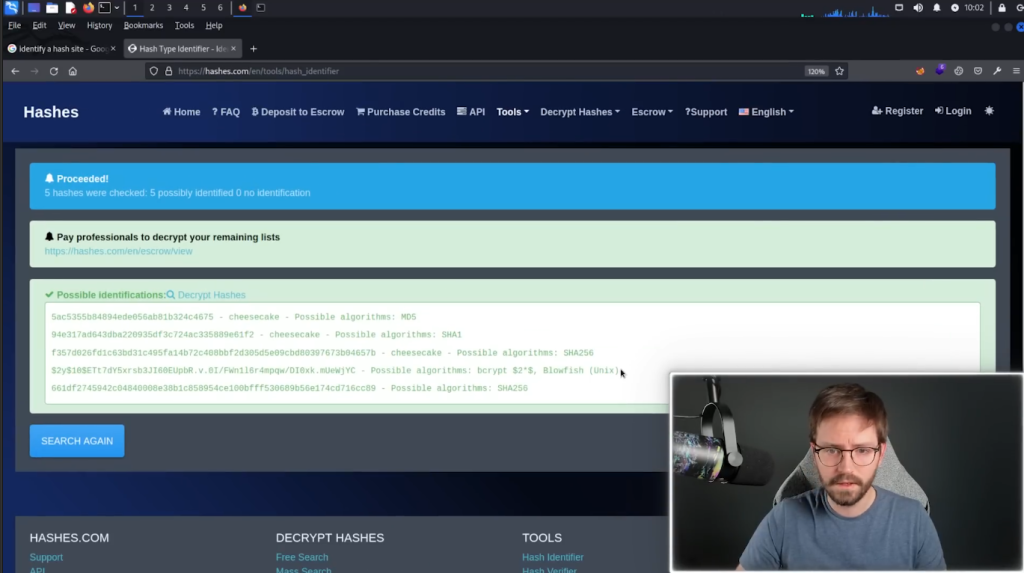The width and height of the screenshot is (1024, 573).
Task: Open the Bookmarks menu
Action: [143, 25]
